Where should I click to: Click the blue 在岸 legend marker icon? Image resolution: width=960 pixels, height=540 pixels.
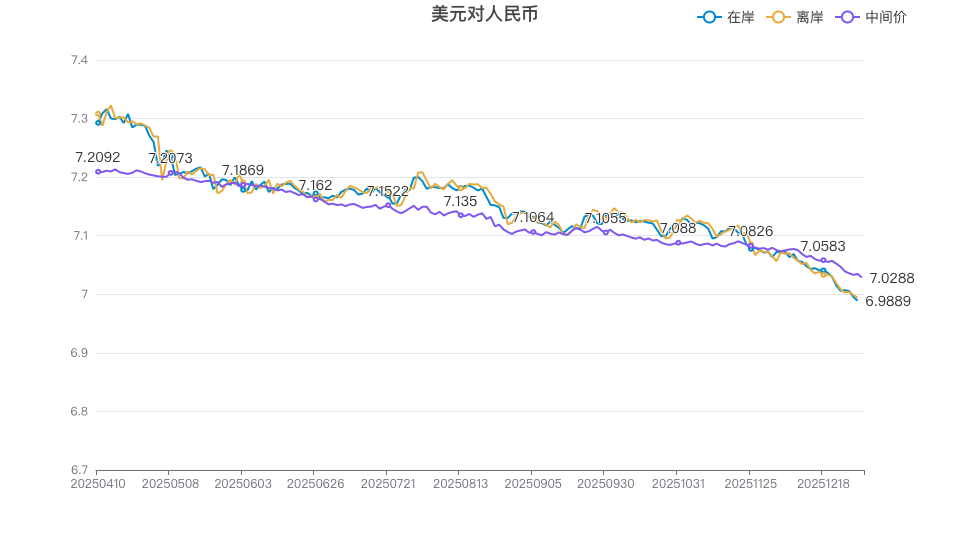click(x=710, y=17)
